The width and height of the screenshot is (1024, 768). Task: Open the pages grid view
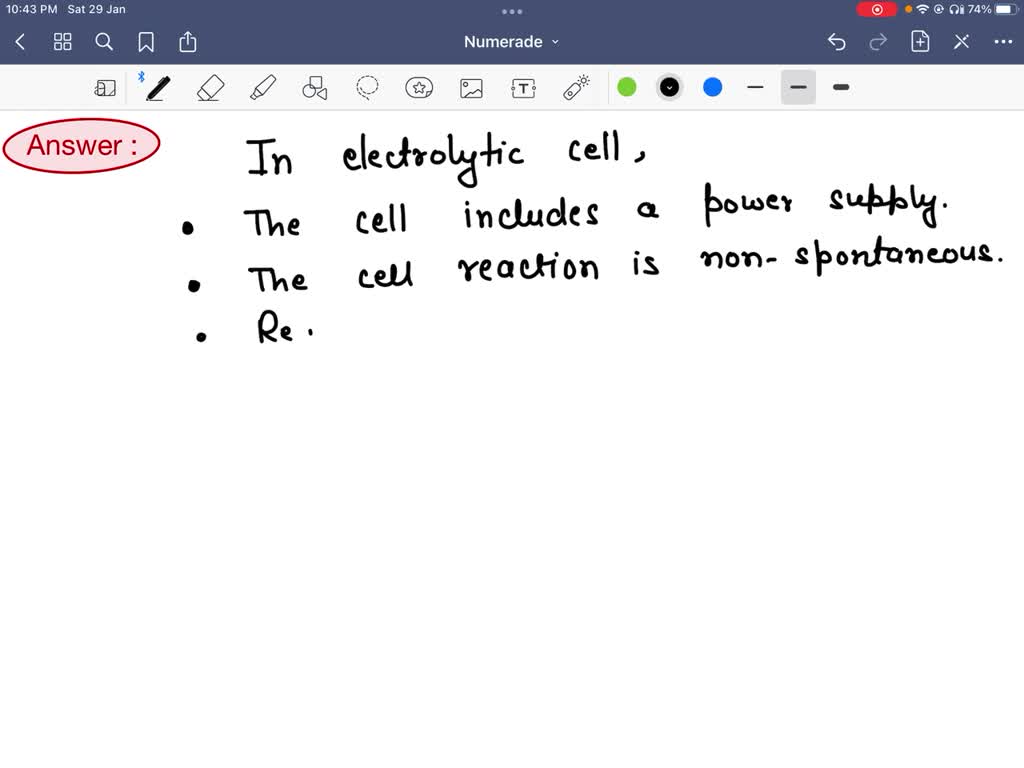coord(62,41)
